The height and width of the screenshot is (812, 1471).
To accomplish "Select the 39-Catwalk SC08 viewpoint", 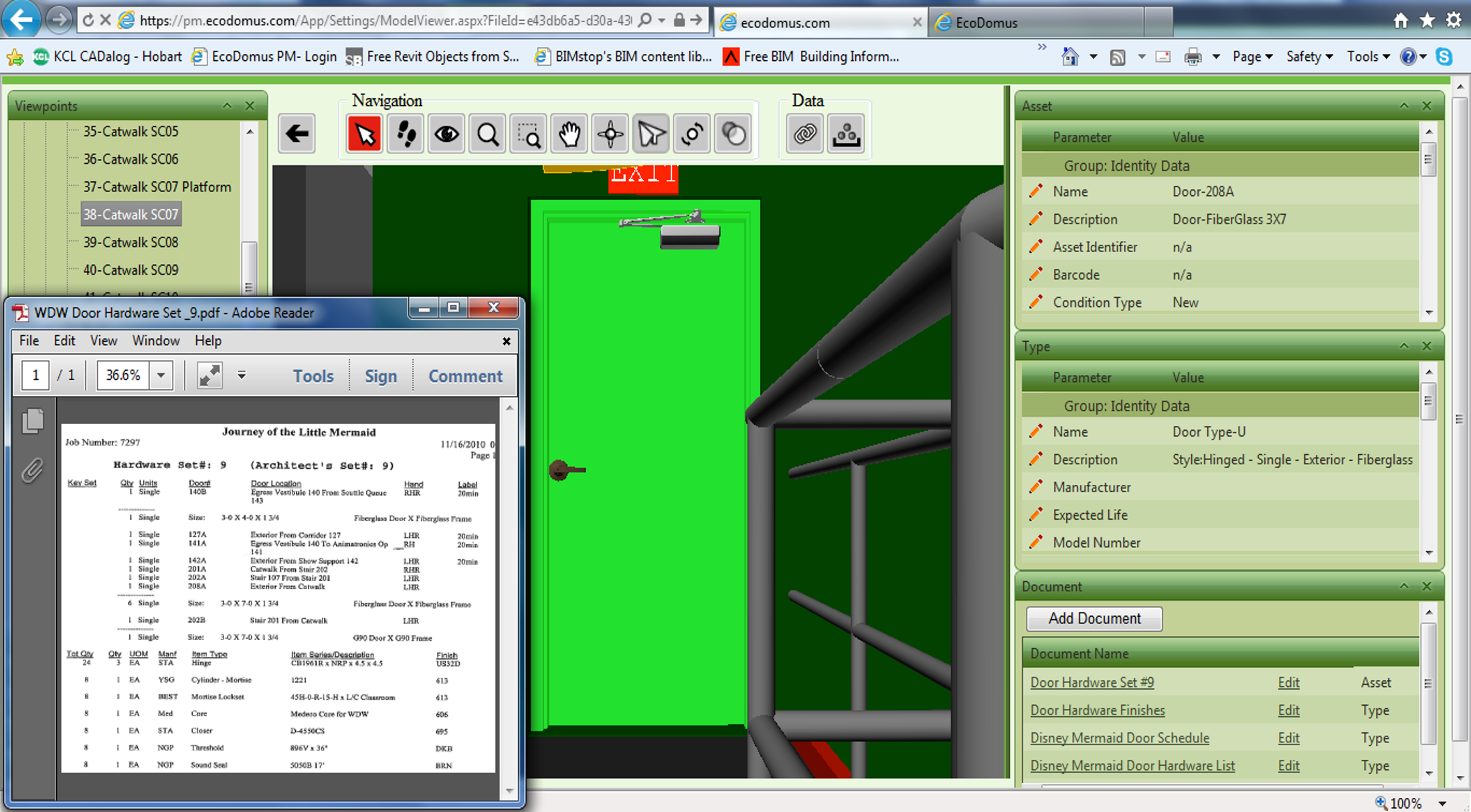I will pyautogui.click(x=131, y=242).
